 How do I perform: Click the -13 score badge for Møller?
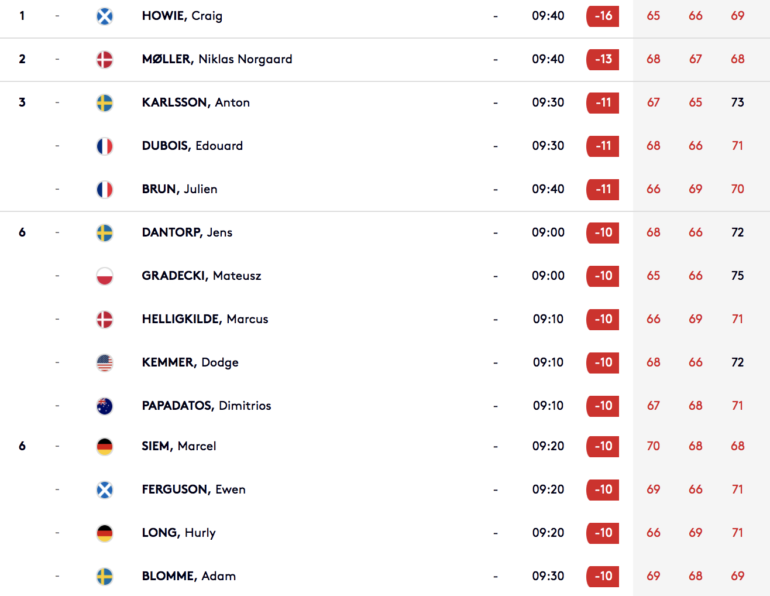click(603, 59)
